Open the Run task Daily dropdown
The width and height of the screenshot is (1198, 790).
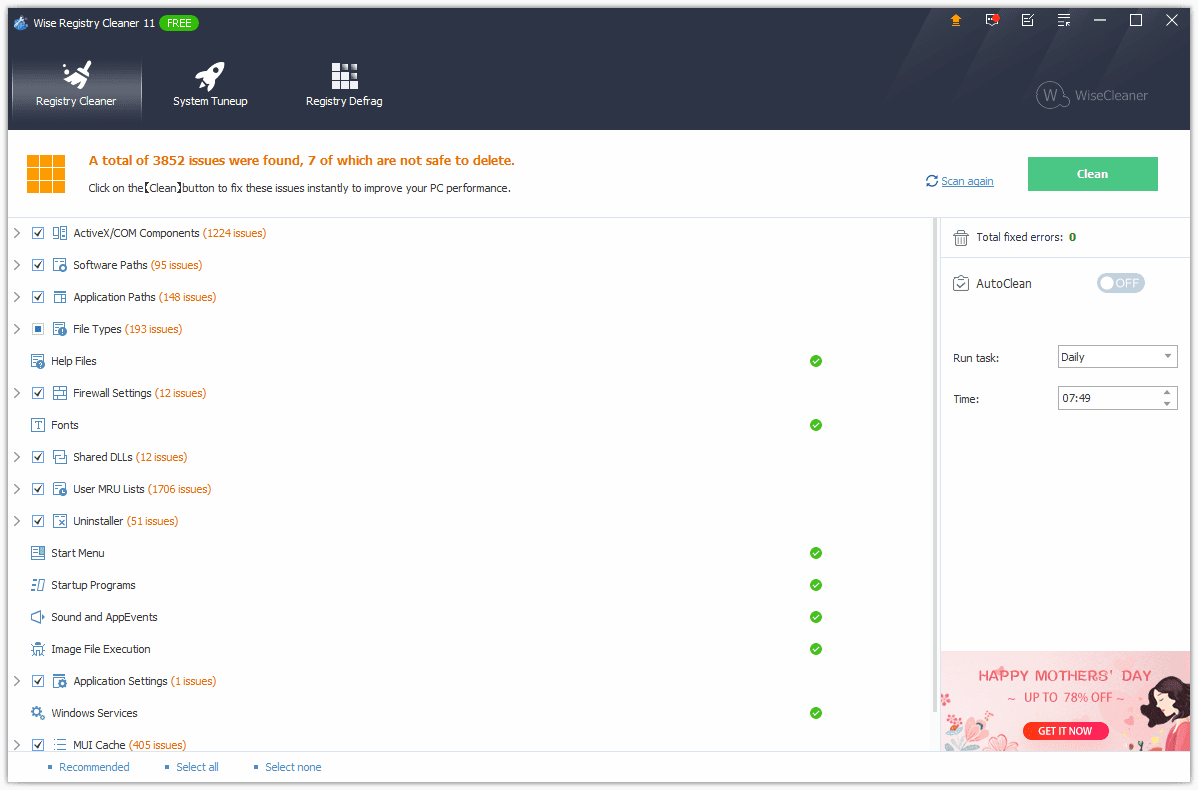1117,357
